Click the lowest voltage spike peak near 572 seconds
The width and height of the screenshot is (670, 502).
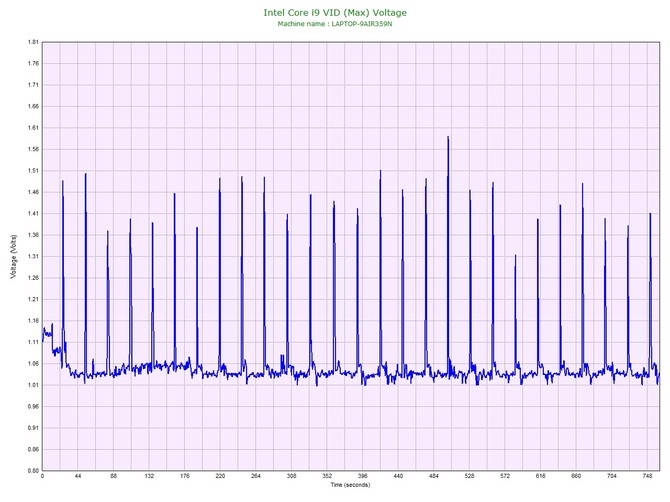tap(515, 256)
